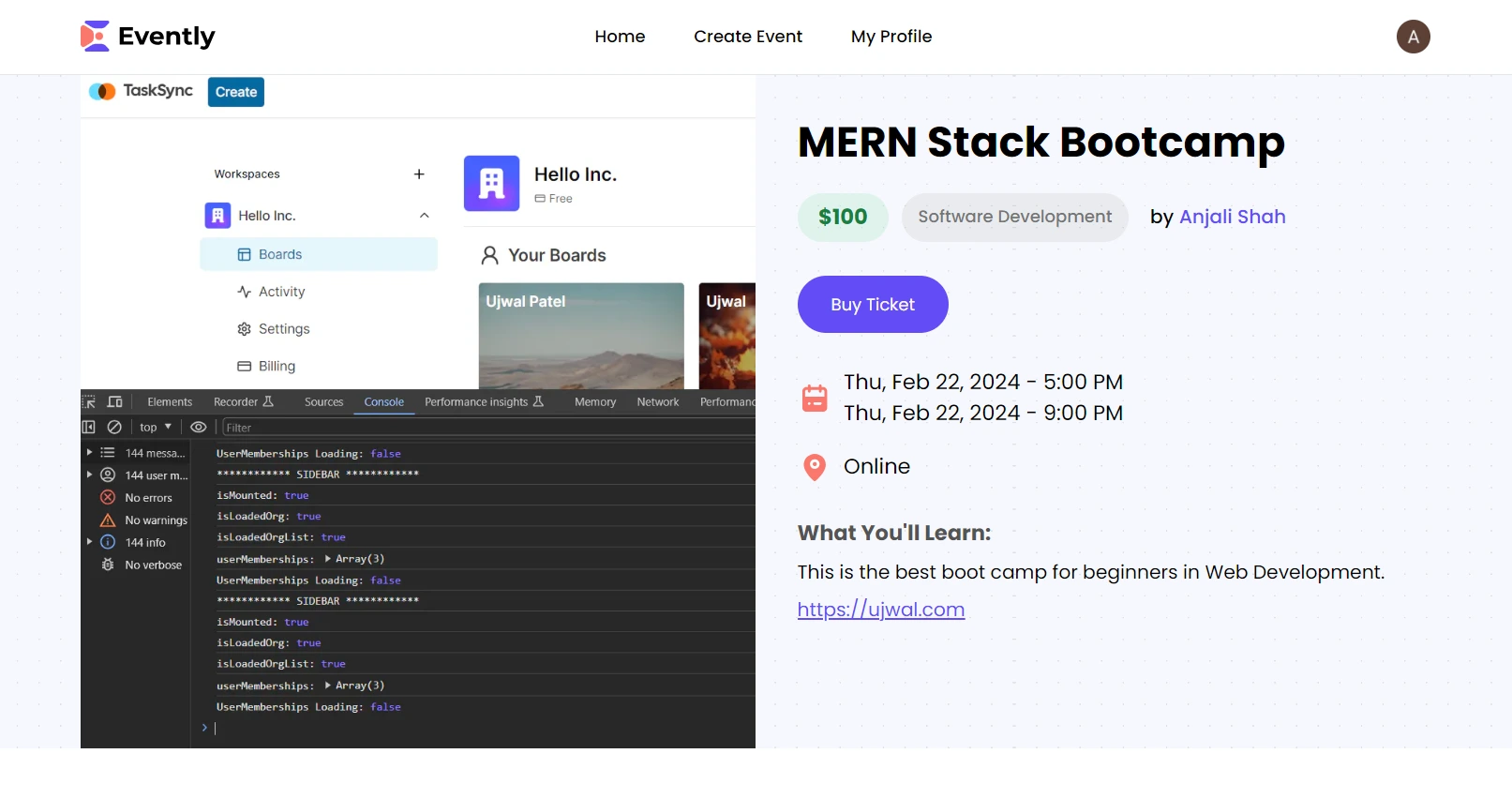This screenshot has width=1512, height=799.
Task: Expand the 144 messages group
Action: (x=90, y=453)
